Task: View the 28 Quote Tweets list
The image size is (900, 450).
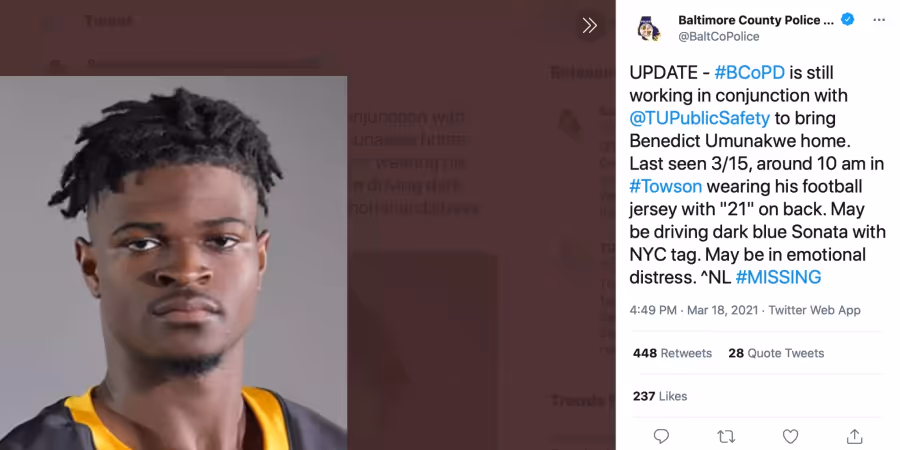Action: [x=776, y=353]
